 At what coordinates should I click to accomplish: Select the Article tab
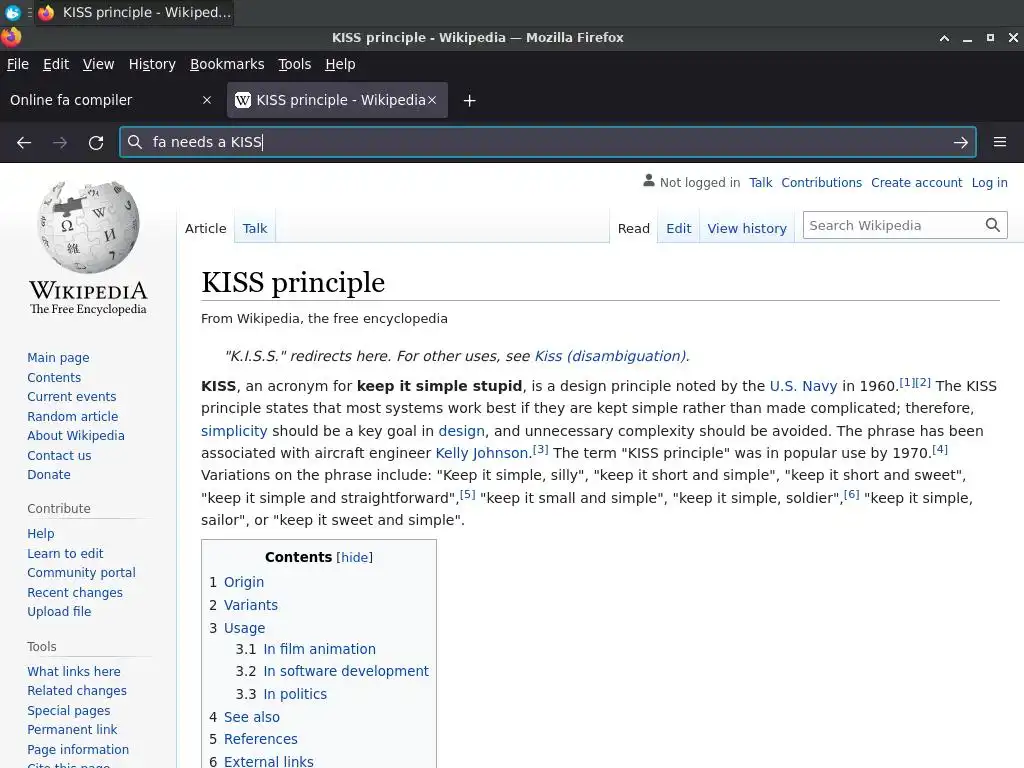tap(206, 228)
